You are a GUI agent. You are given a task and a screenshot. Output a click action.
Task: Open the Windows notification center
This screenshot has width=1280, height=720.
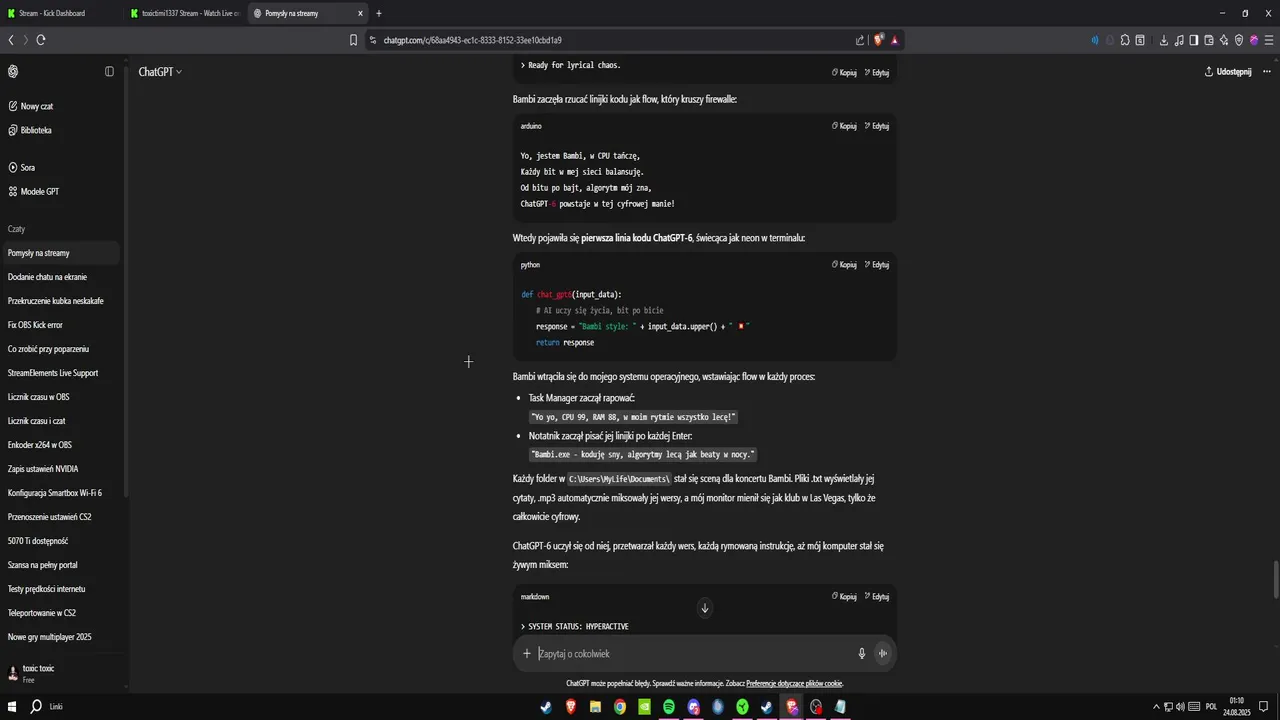pyautogui.click(x=1265, y=706)
